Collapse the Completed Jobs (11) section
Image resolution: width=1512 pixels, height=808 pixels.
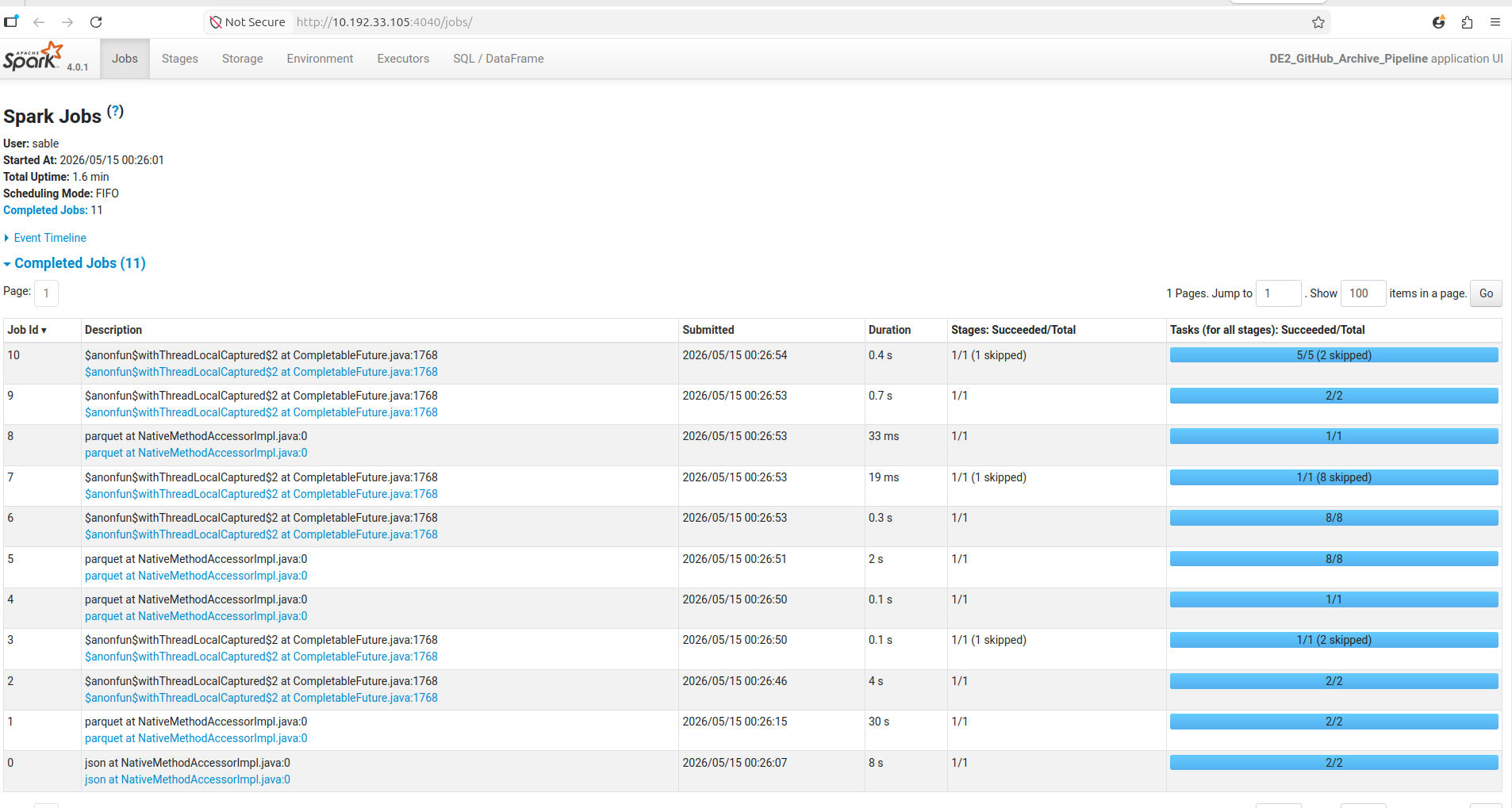tap(75, 263)
